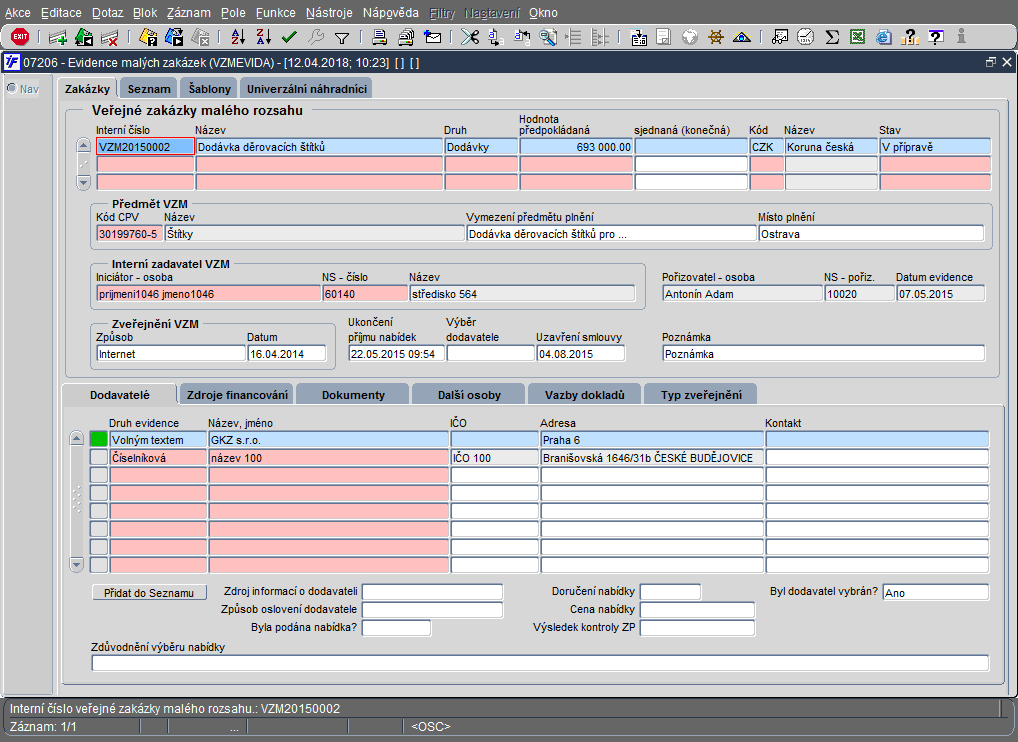Sort descending with the Z-A icon
1018x742 pixels.
tap(264, 37)
